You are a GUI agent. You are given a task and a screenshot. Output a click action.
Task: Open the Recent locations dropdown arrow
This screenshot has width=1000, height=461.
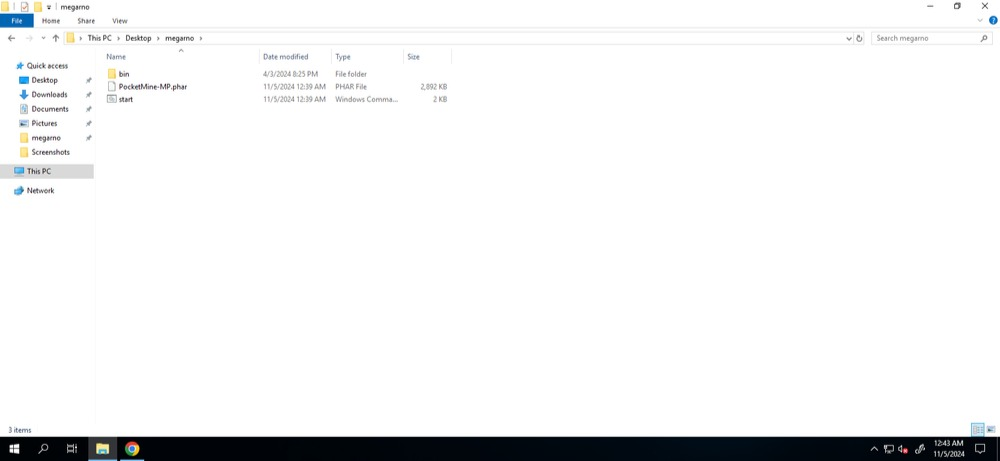click(x=43, y=38)
